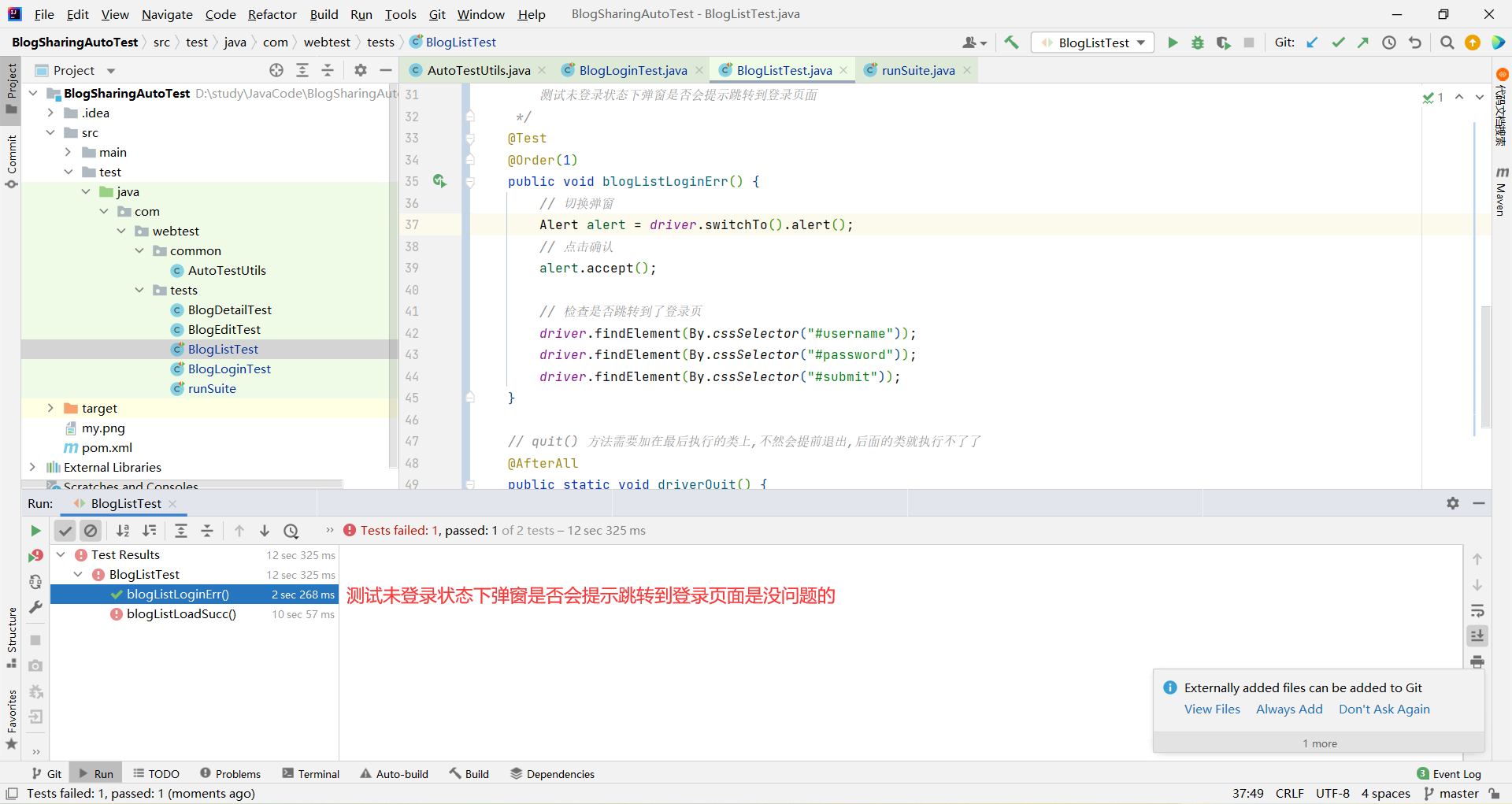
Task: Collapse all test results
Action: [207, 531]
